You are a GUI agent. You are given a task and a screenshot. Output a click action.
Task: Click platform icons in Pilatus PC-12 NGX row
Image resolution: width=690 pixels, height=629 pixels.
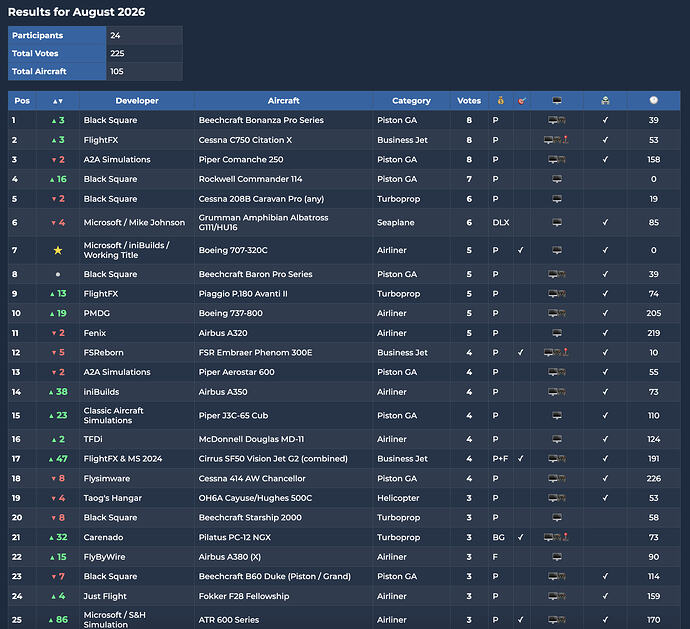tap(556, 537)
